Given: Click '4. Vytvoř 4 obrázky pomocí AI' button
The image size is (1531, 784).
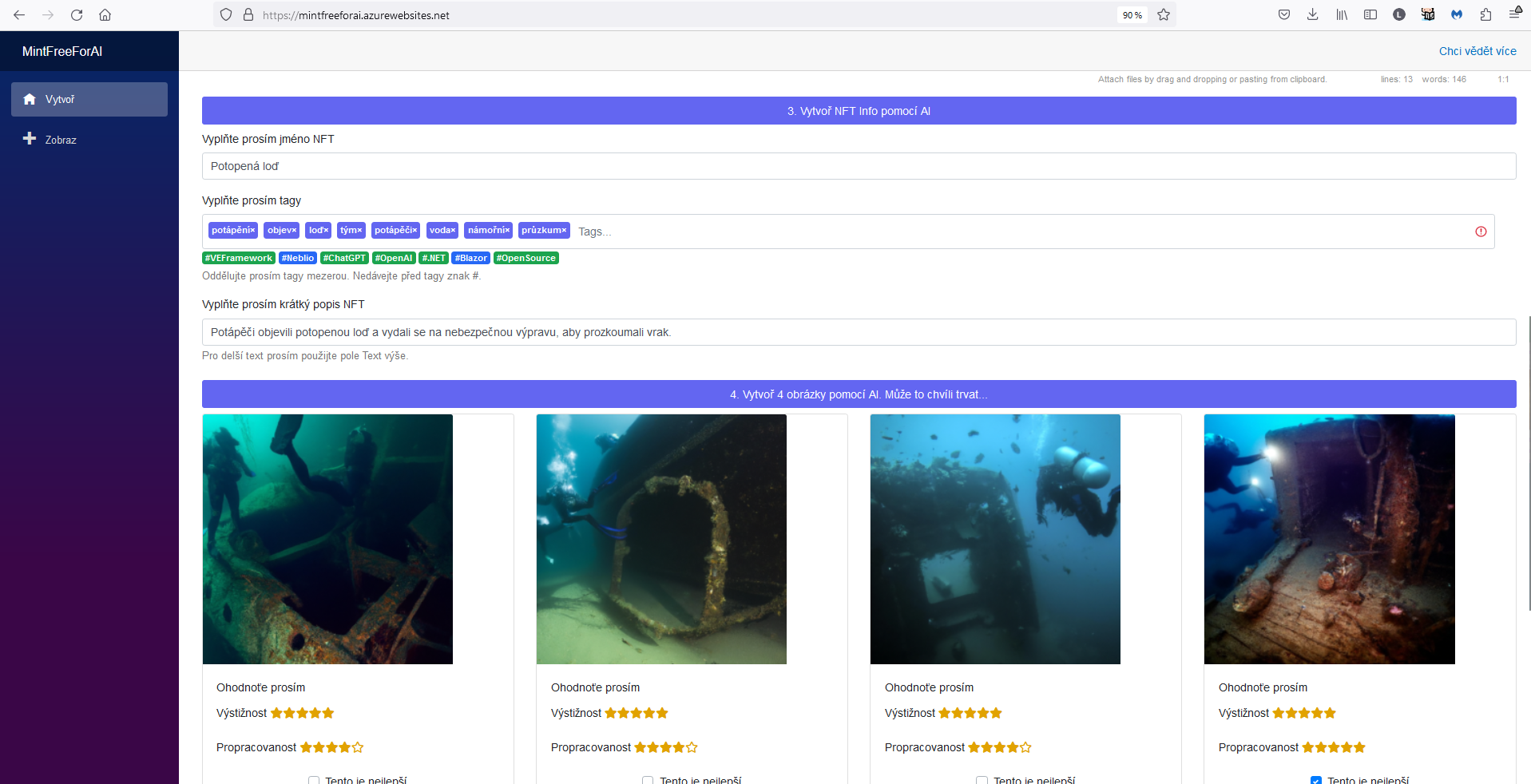Looking at the screenshot, I should pyautogui.click(x=859, y=394).
